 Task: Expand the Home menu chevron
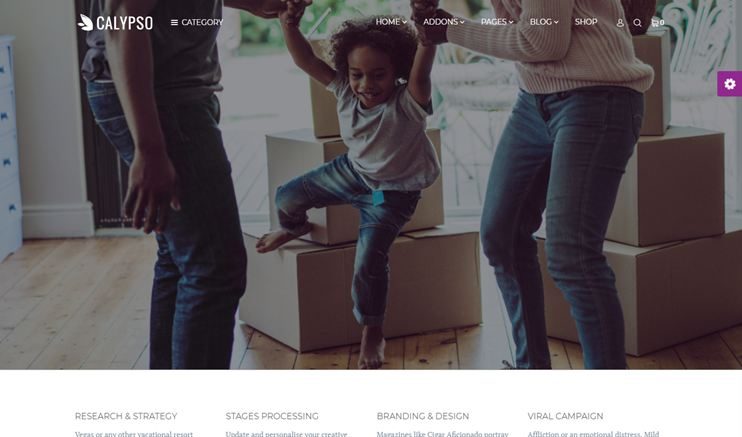pos(405,22)
